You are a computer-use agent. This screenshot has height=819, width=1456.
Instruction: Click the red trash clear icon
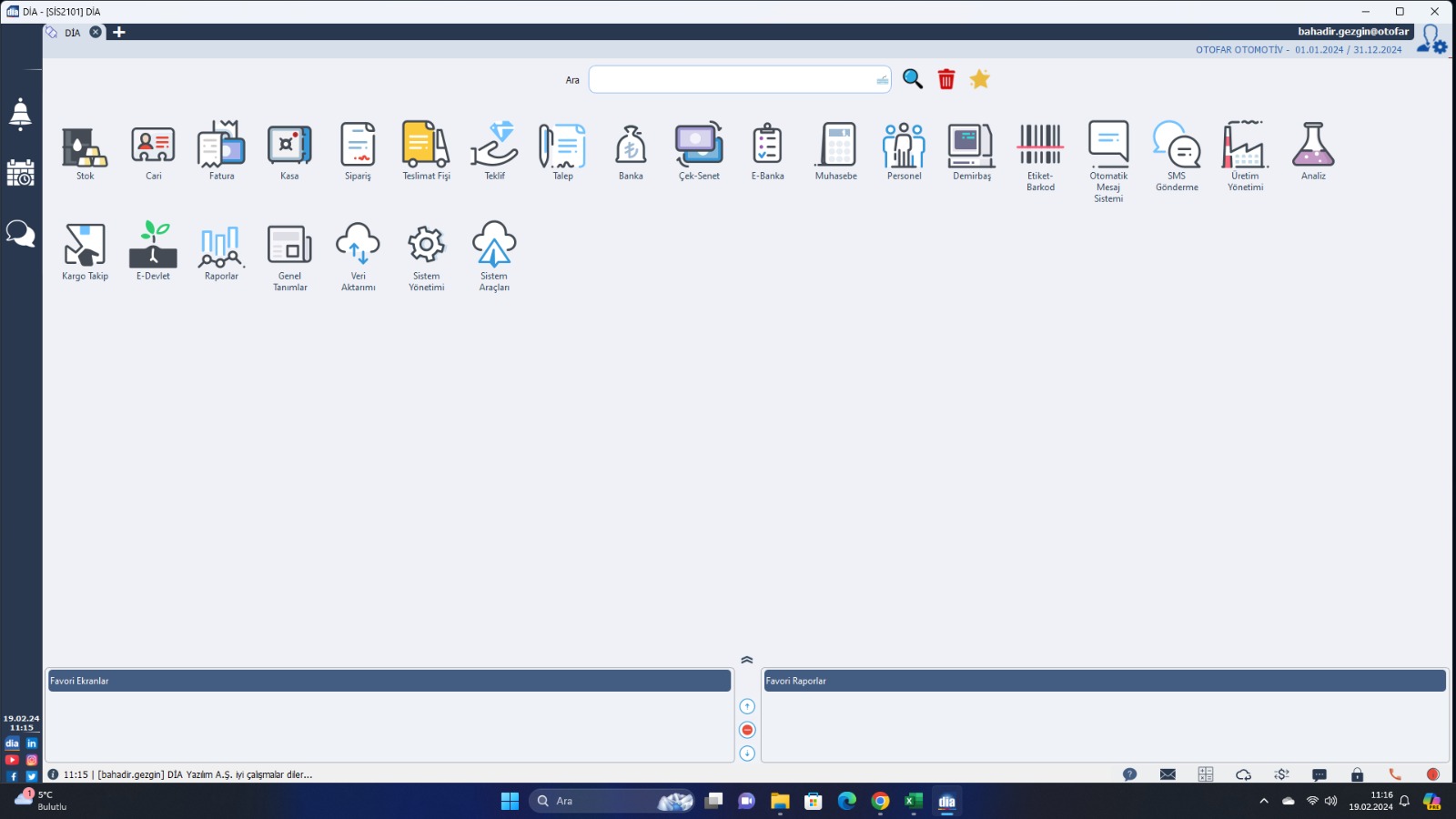click(946, 79)
